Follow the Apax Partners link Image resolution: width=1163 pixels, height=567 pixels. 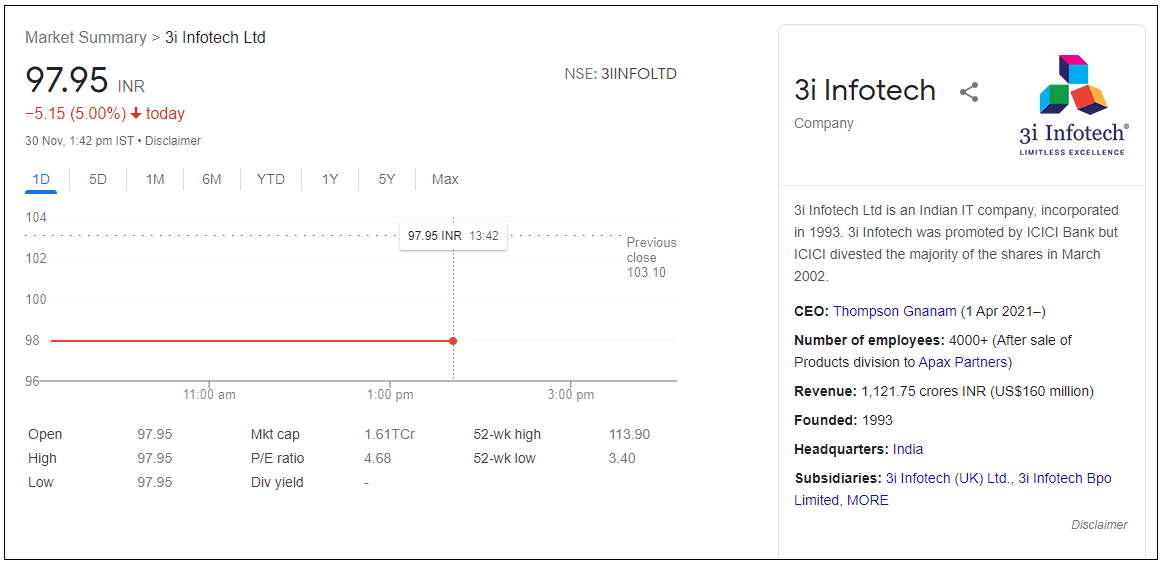click(x=963, y=362)
